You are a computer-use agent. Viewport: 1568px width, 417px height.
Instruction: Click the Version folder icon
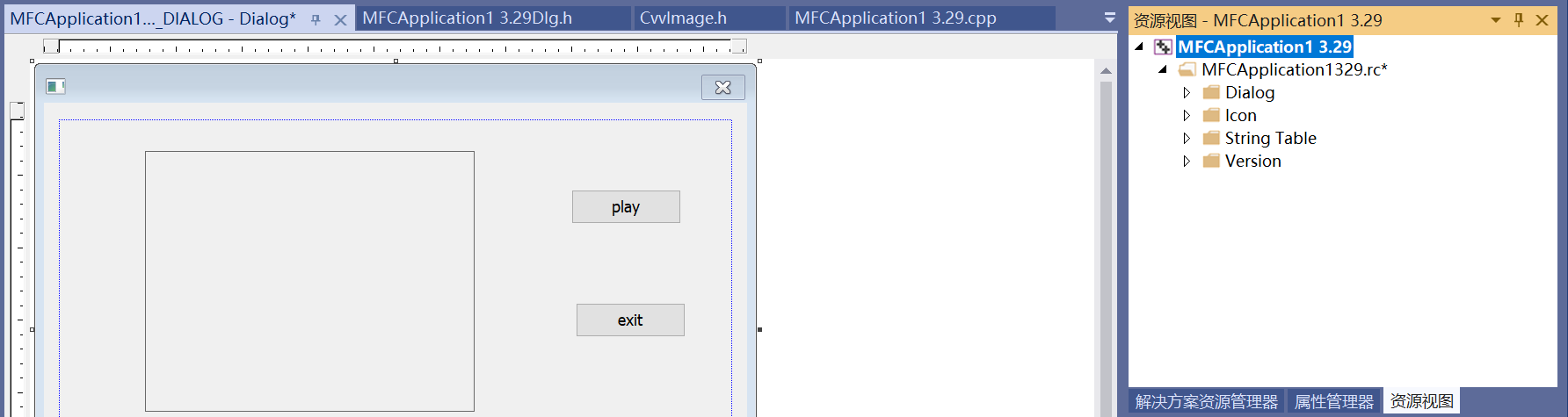click(1211, 161)
